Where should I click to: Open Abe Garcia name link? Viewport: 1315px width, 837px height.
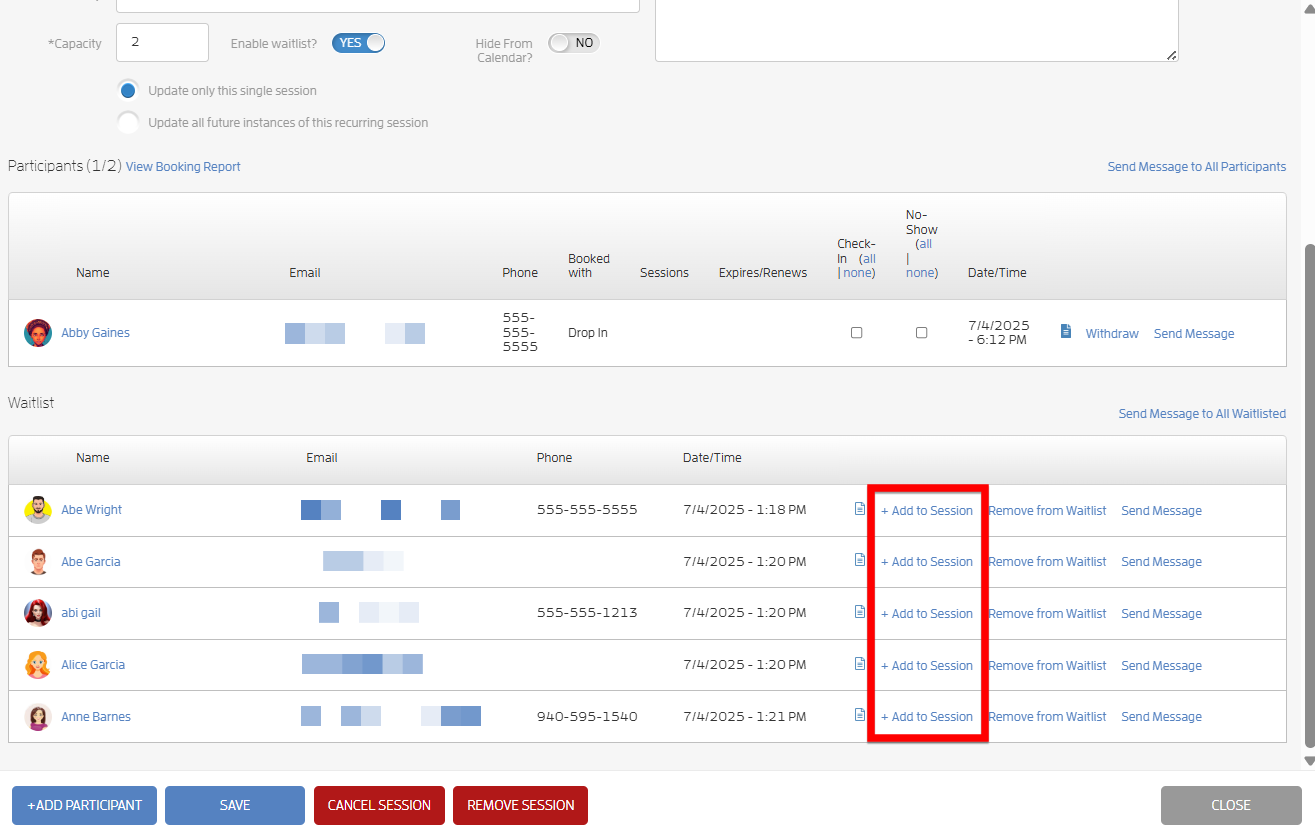coord(90,562)
